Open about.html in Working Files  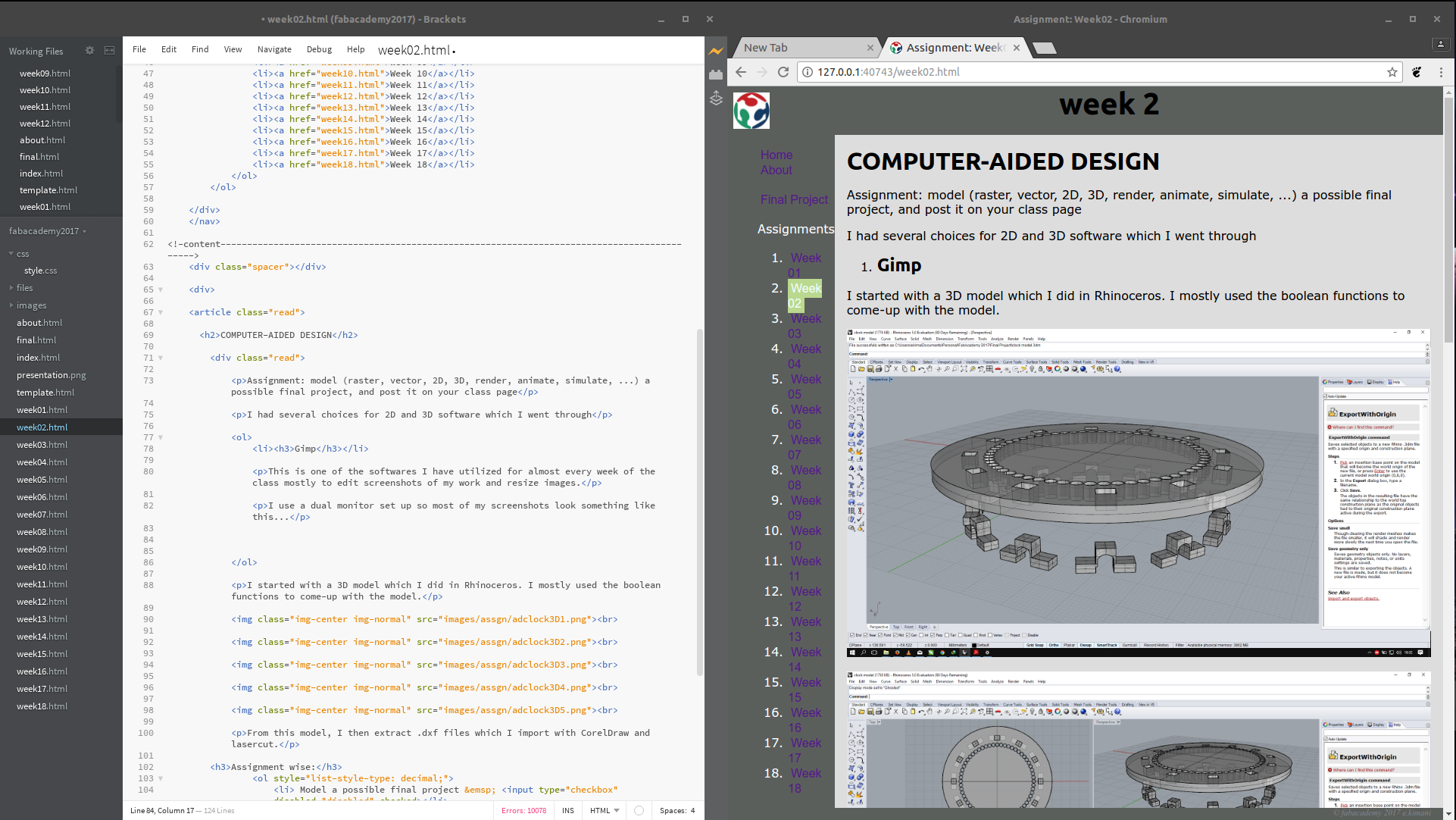[x=42, y=140]
